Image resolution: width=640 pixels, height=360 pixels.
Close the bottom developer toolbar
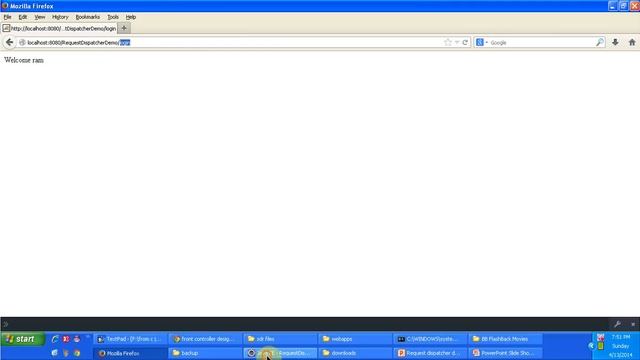point(633,324)
